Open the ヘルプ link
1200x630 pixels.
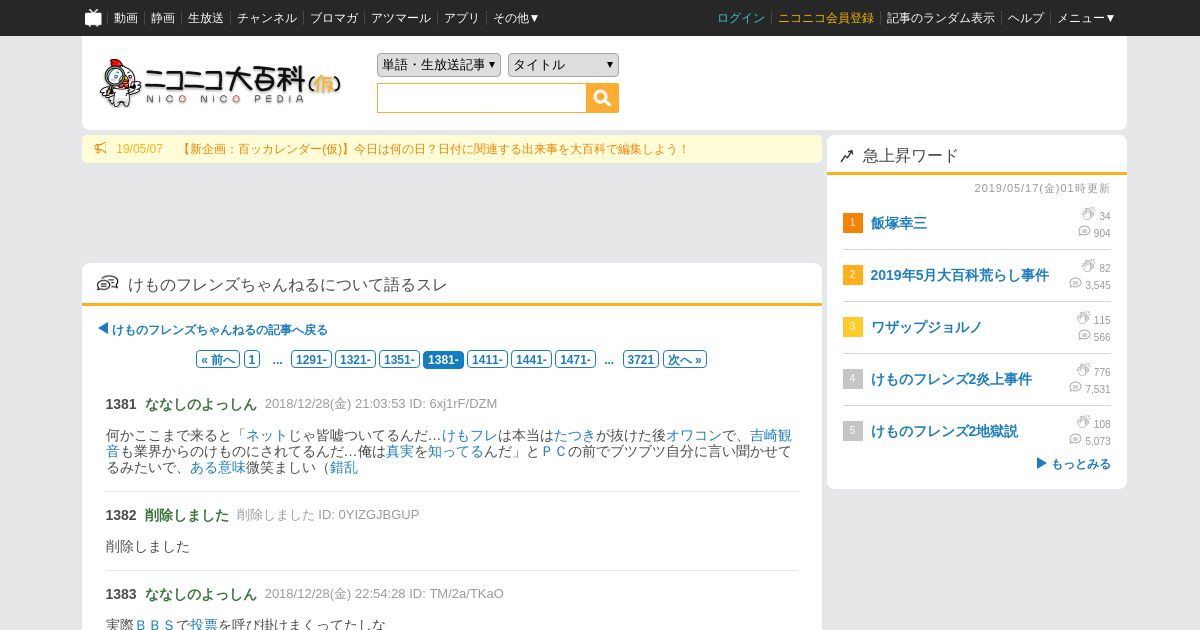(x=1026, y=18)
